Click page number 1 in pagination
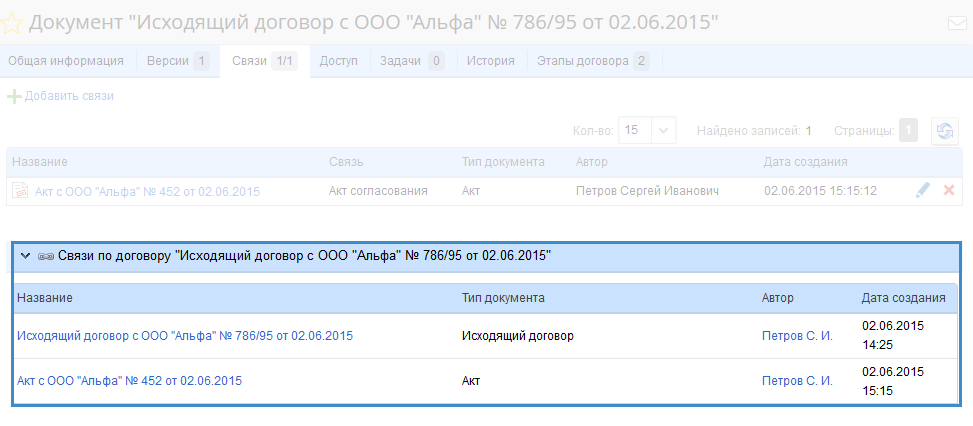973x426 pixels. [x=907, y=131]
